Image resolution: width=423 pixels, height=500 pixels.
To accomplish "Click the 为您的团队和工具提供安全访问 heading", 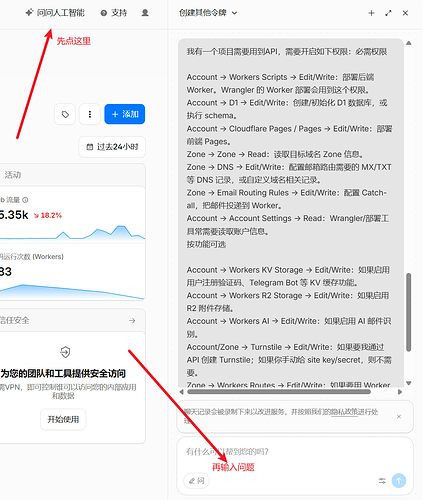I will (x=63, y=373).
